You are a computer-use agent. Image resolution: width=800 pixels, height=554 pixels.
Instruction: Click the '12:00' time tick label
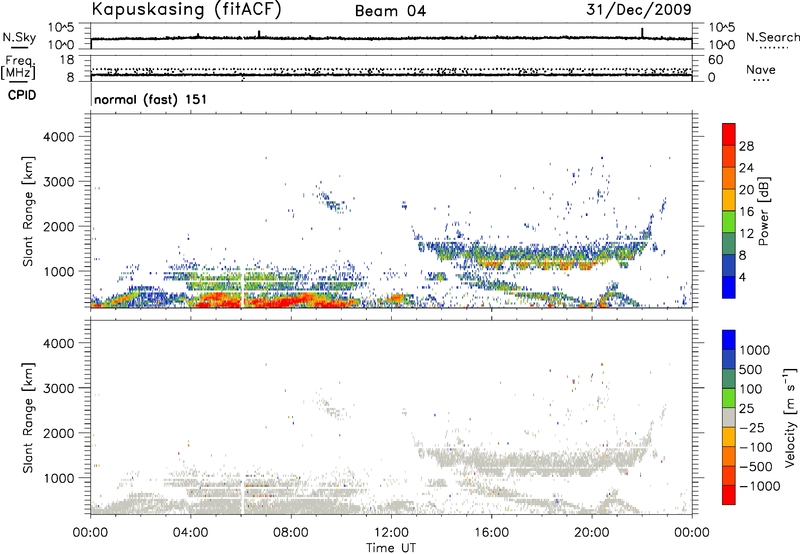(x=391, y=533)
